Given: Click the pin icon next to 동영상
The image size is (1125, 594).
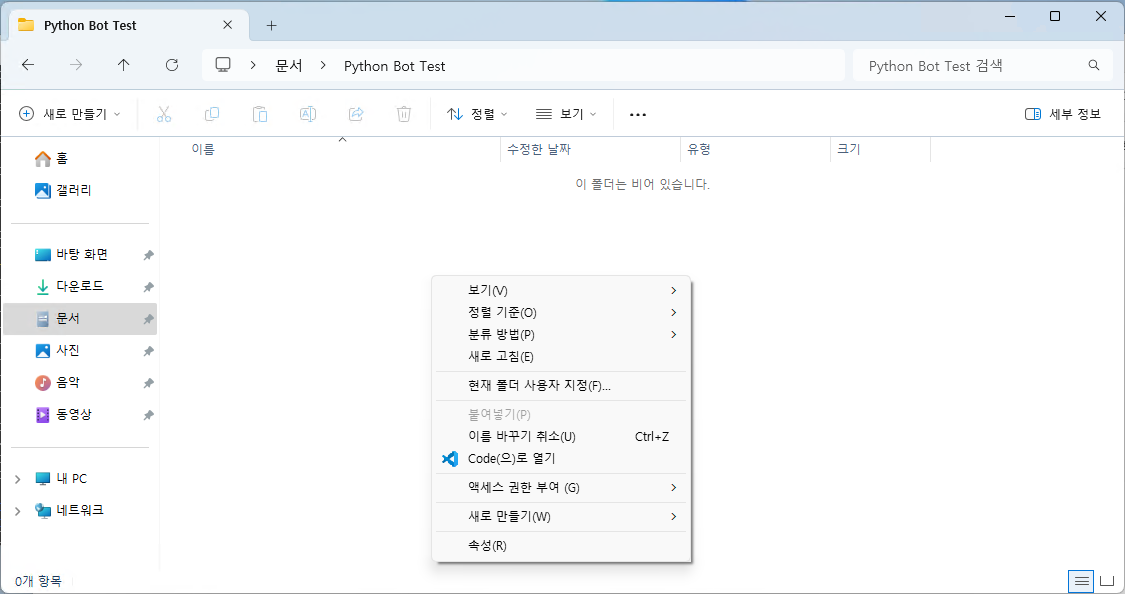Looking at the screenshot, I should pos(148,415).
